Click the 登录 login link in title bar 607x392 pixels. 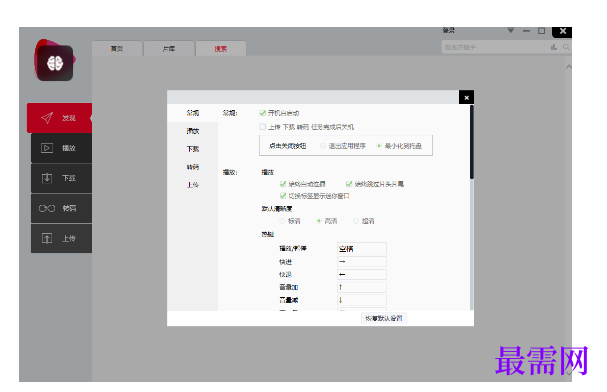tap(449, 30)
